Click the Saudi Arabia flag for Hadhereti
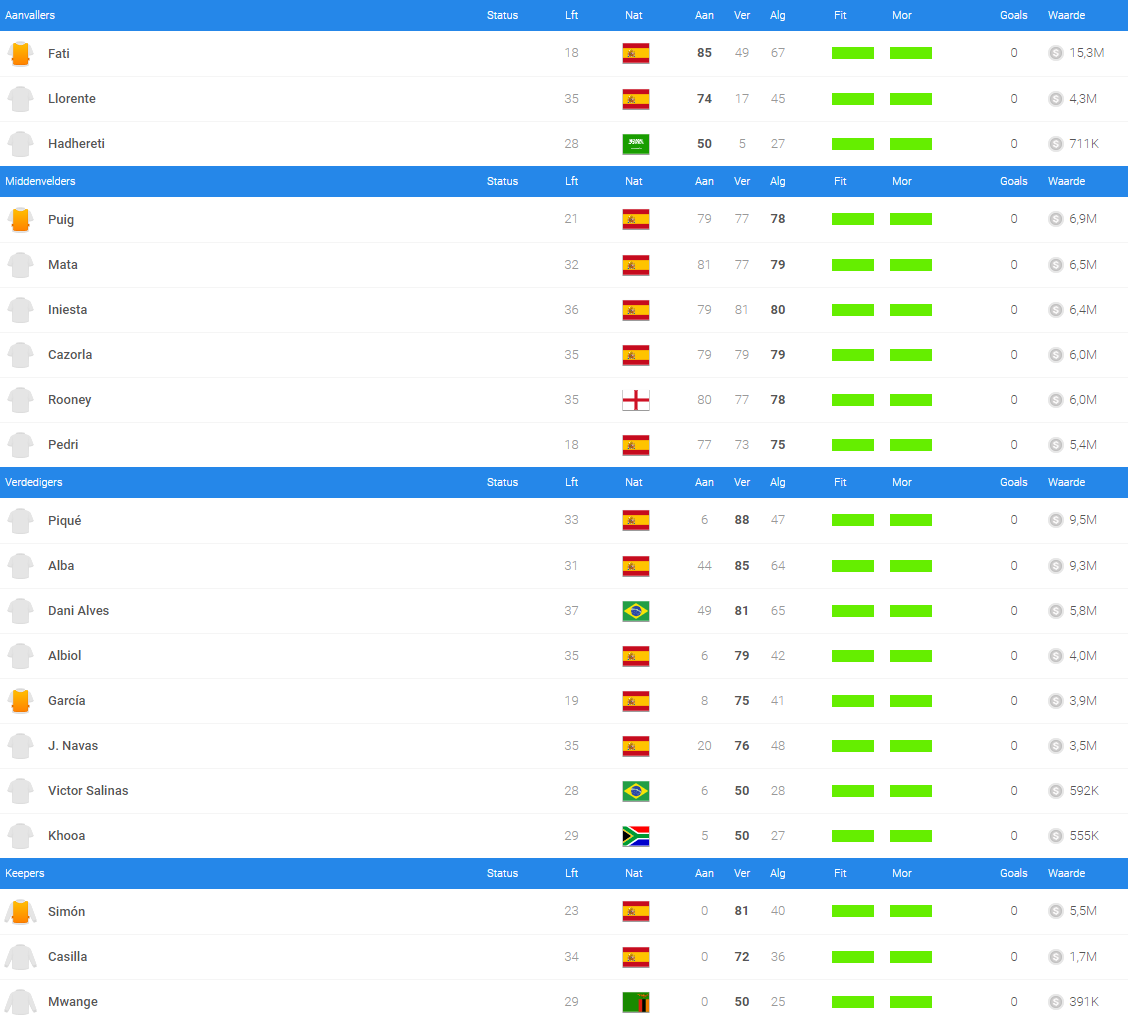The height and width of the screenshot is (1017, 1128). (636, 144)
